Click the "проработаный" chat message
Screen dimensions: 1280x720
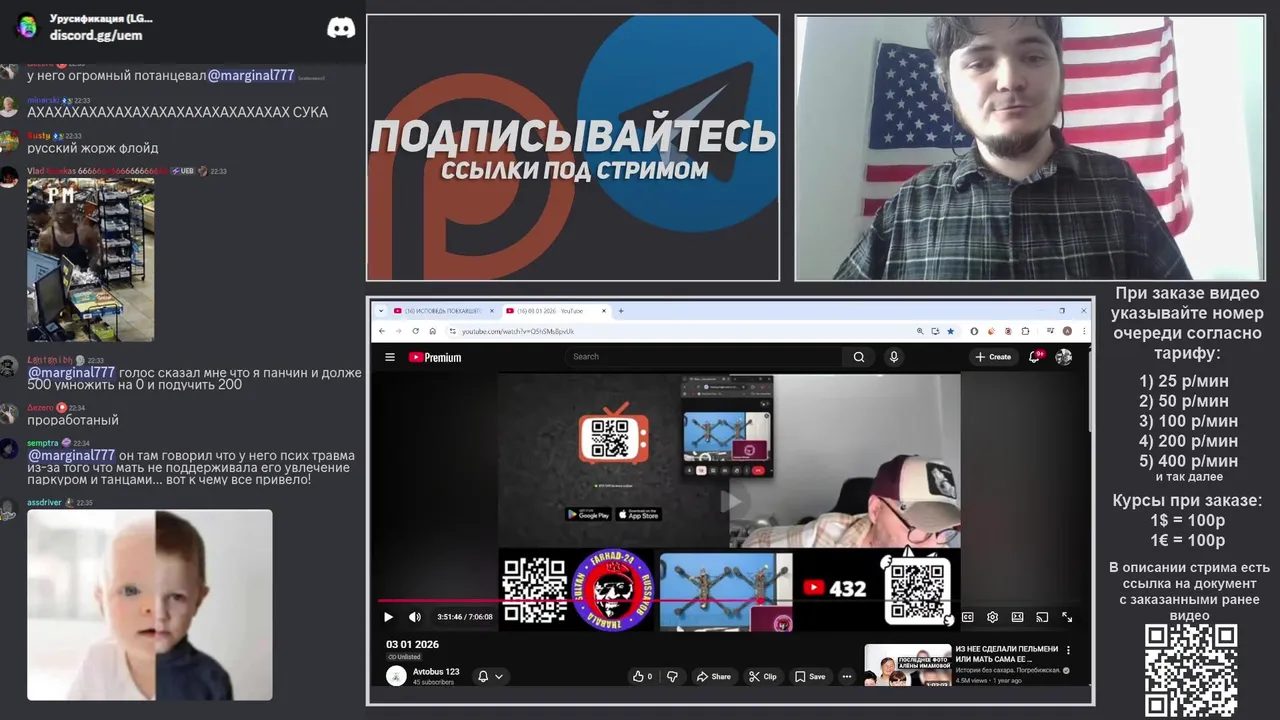pyautogui.click(x=73, y=420)
